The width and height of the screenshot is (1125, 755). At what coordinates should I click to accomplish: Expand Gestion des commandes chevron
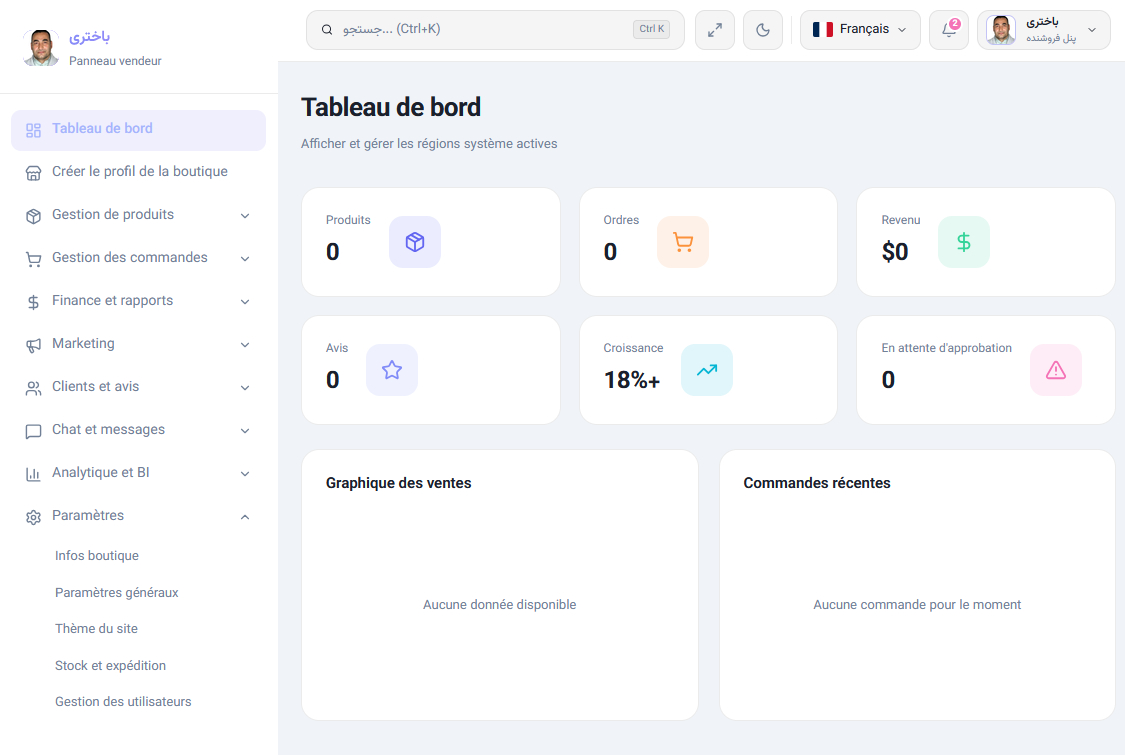click(x=245, y=258)
